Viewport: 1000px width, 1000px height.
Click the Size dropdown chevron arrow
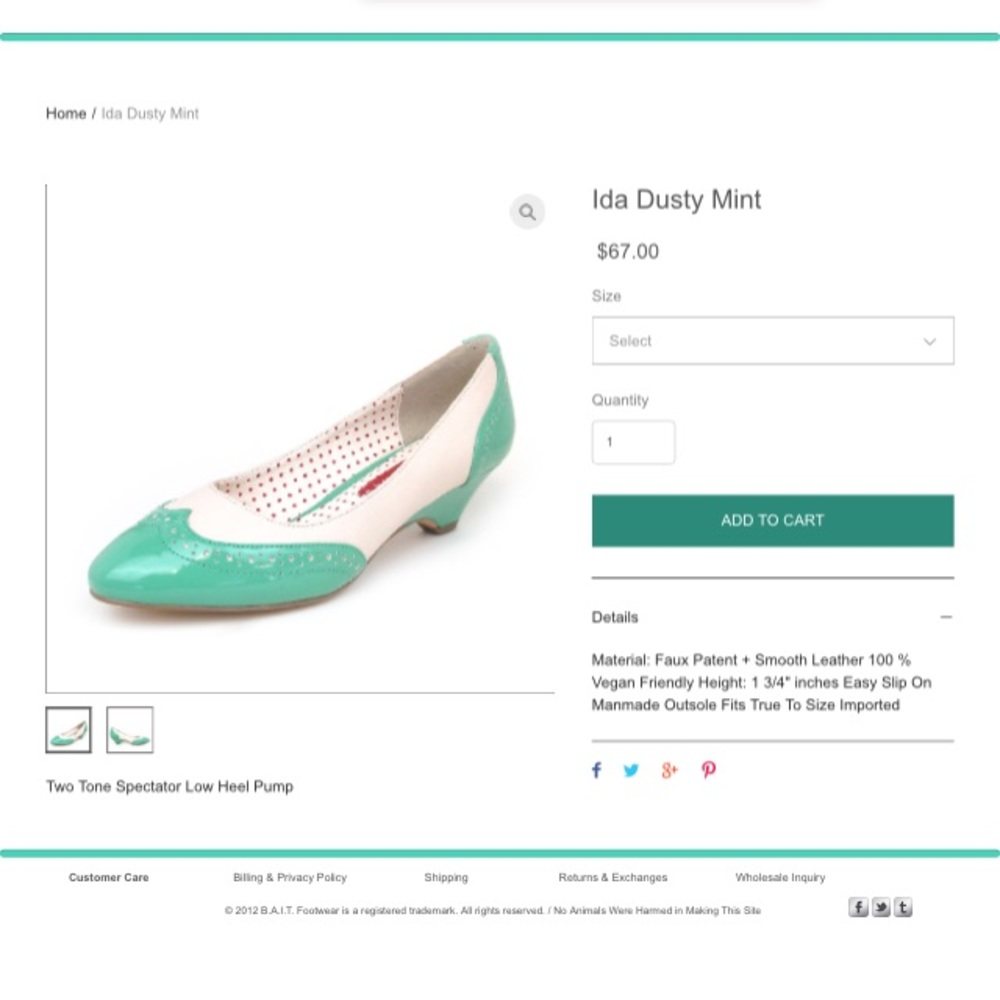pyautogui.click(x=930, y=341)
